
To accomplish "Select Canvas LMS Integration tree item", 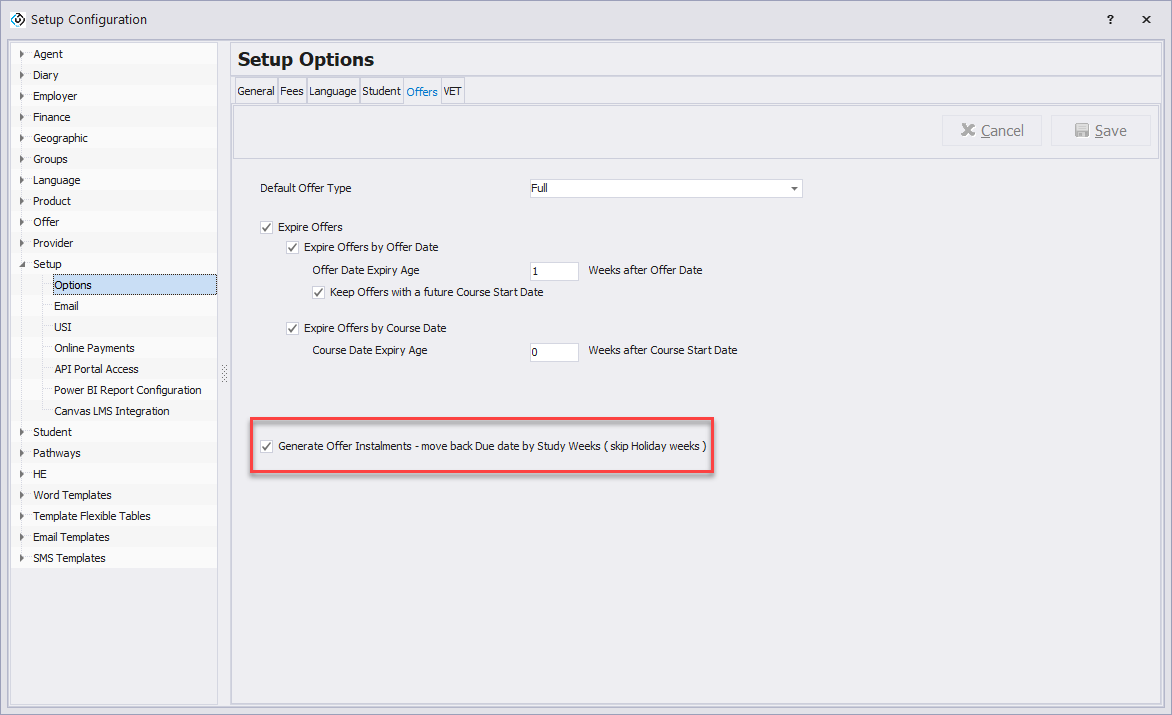I will tap(112, 411).
